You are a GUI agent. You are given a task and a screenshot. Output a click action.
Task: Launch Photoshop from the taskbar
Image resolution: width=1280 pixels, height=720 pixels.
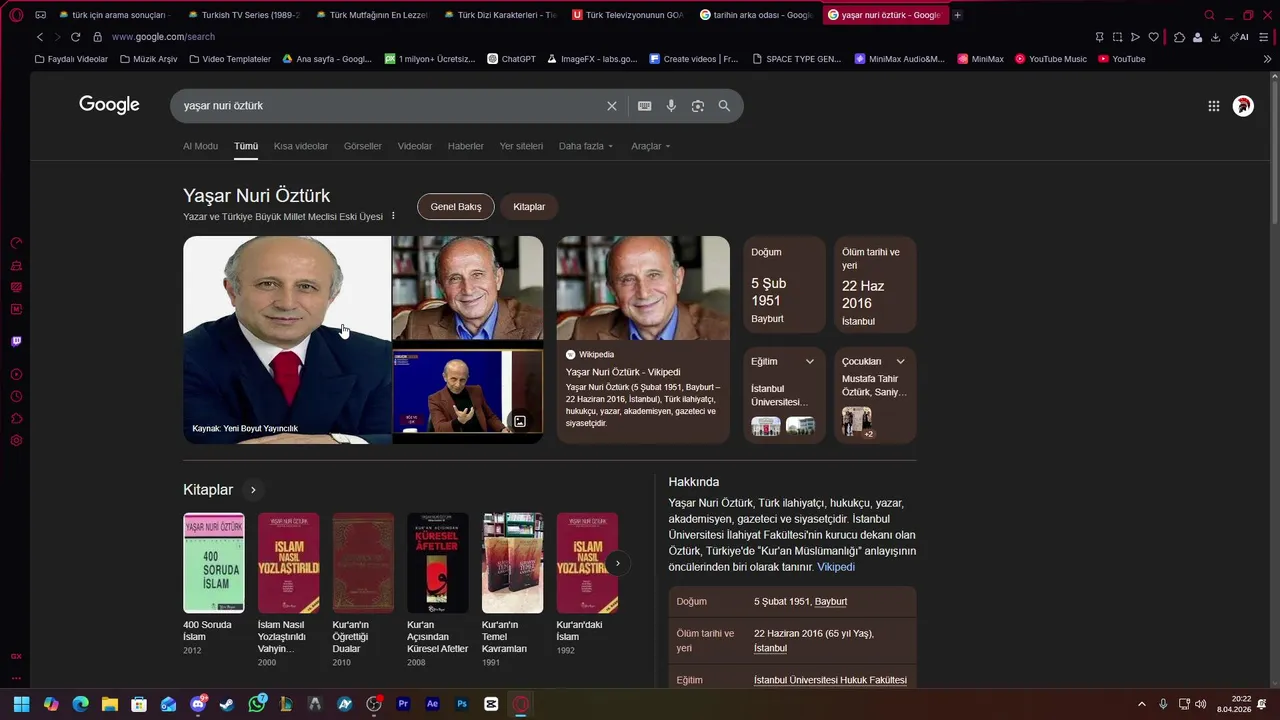click(462, 704)
